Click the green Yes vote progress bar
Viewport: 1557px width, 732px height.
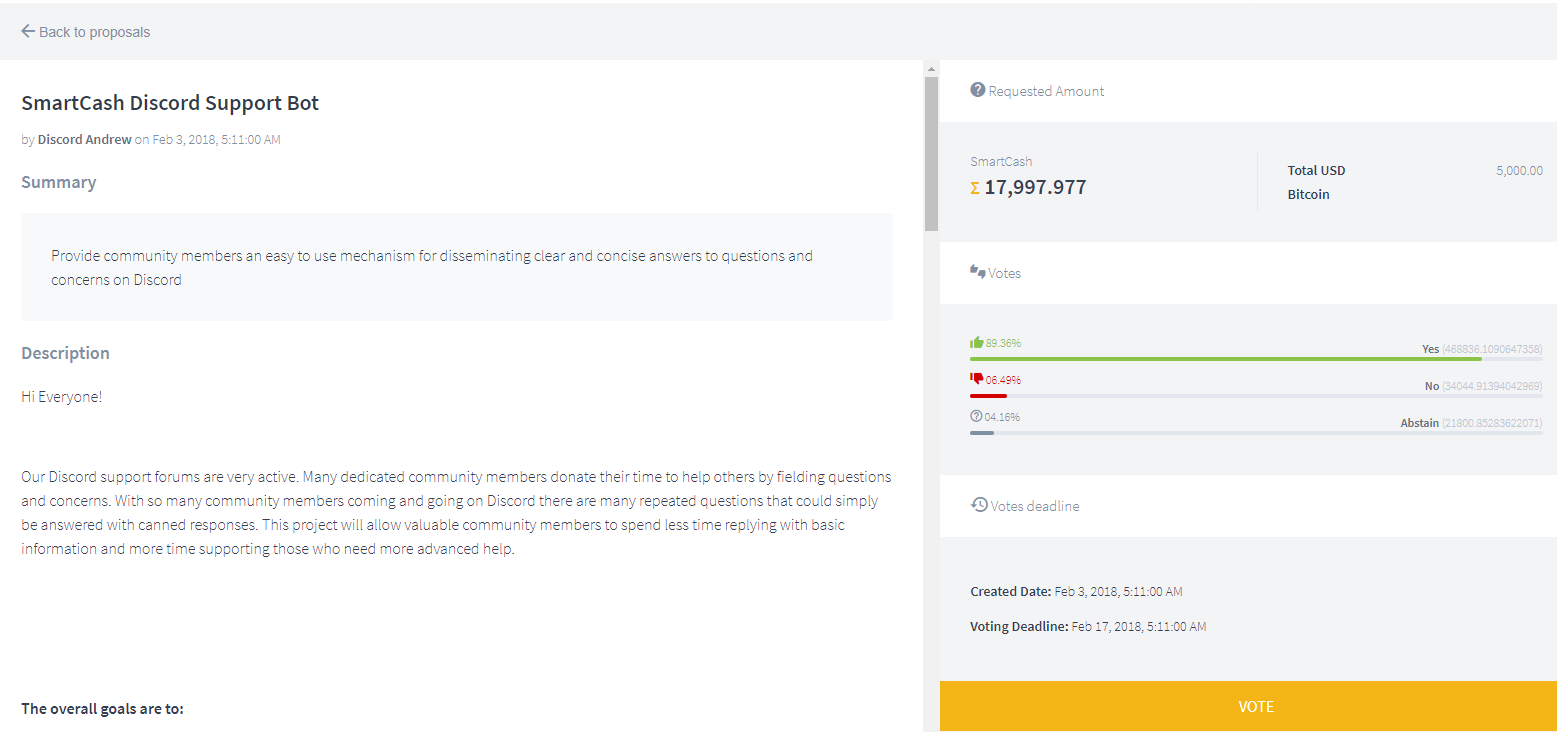click(x=1225, y=359)
